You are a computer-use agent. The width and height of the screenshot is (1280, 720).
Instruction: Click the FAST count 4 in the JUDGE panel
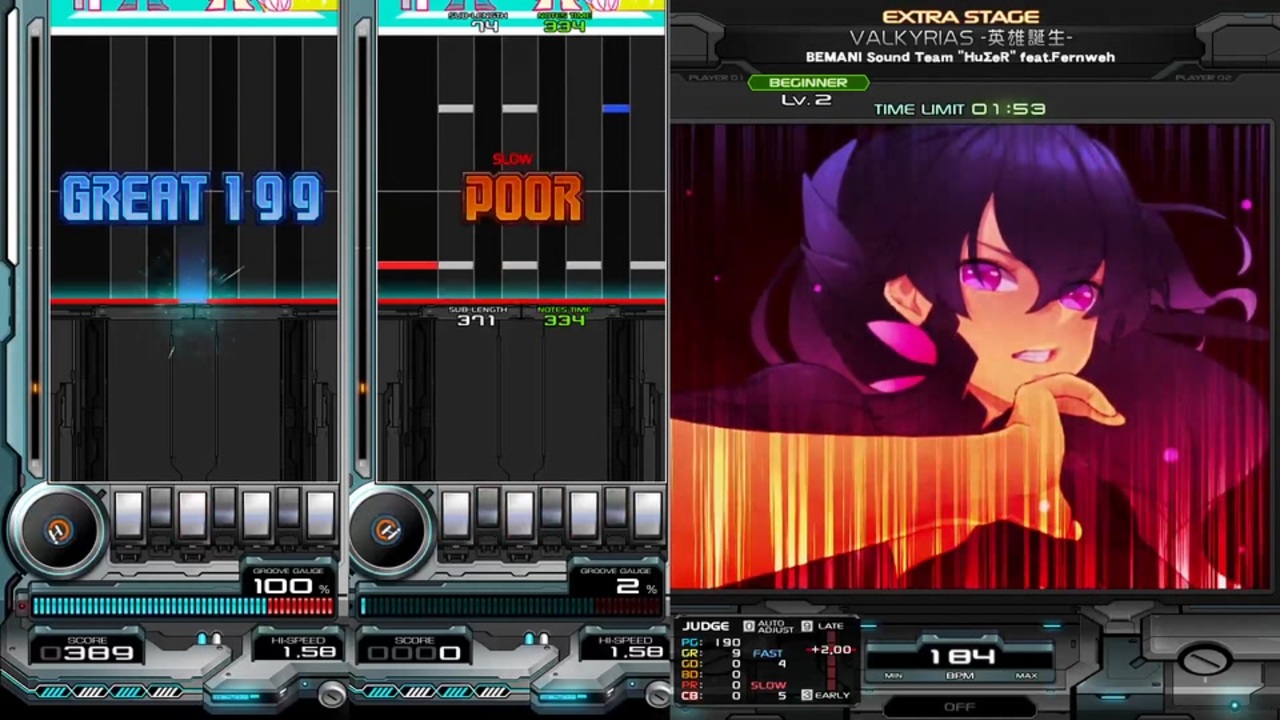[x=781, y=663]
